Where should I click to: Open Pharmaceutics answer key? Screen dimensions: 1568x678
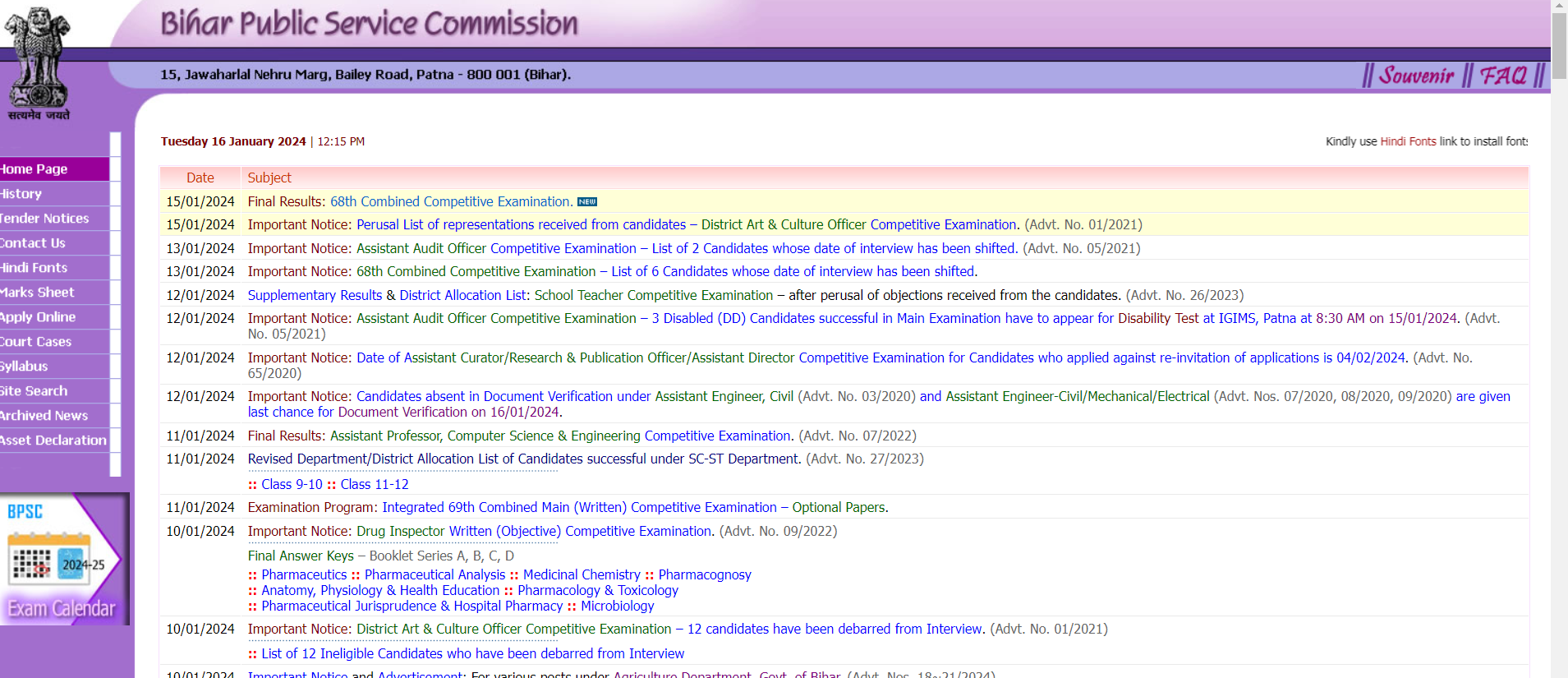click(304, 574)
